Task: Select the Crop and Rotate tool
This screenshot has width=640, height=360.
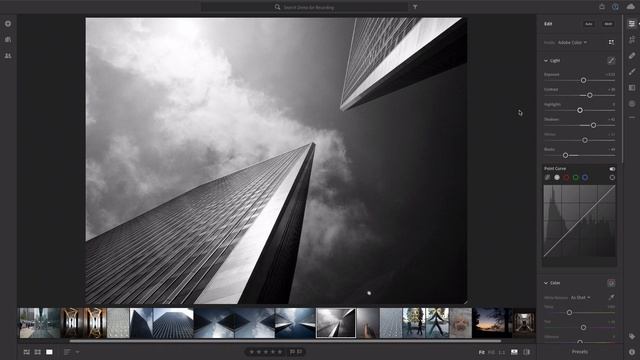Action: [632, 40]
